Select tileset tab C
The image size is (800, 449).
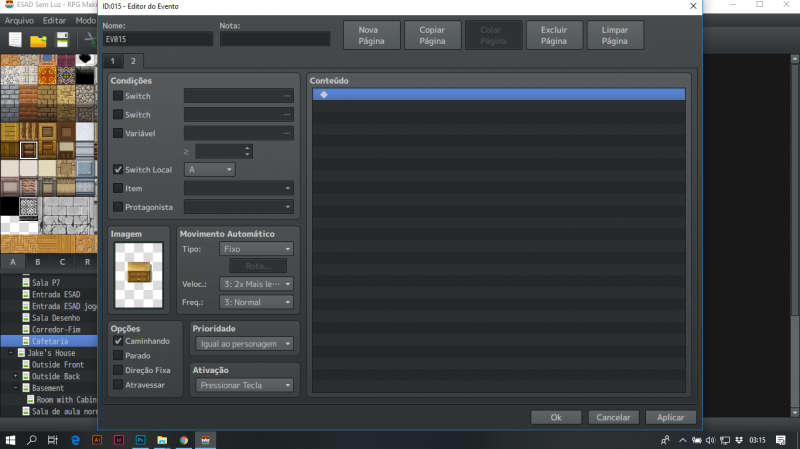pos(62,262)
